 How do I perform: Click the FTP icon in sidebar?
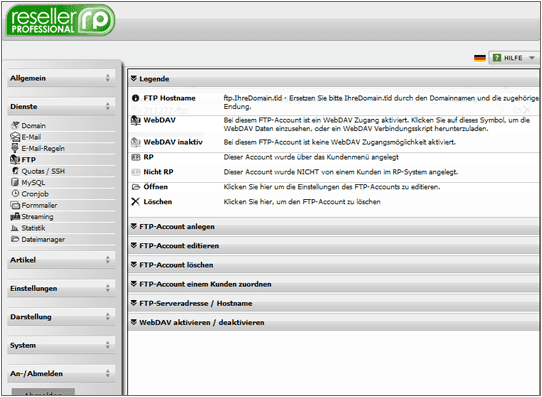click(x=15, y=160)
